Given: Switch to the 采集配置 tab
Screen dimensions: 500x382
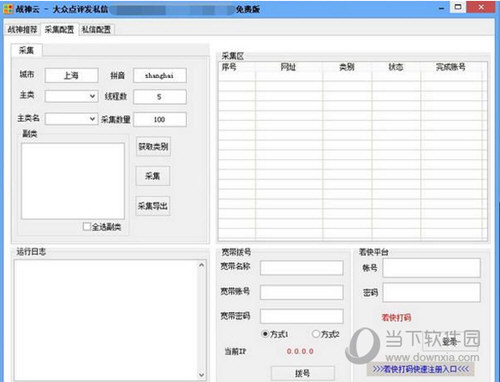Looking at the screenshot, I should [x=59, y=29].
